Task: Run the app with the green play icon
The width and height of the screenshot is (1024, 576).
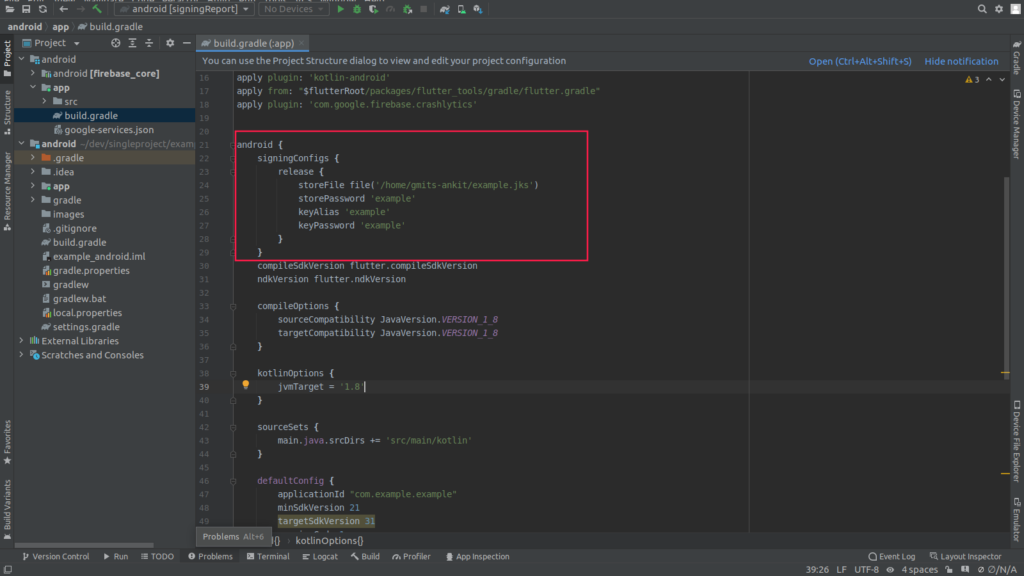Action: pyautogui.click(x=341, y=8)
